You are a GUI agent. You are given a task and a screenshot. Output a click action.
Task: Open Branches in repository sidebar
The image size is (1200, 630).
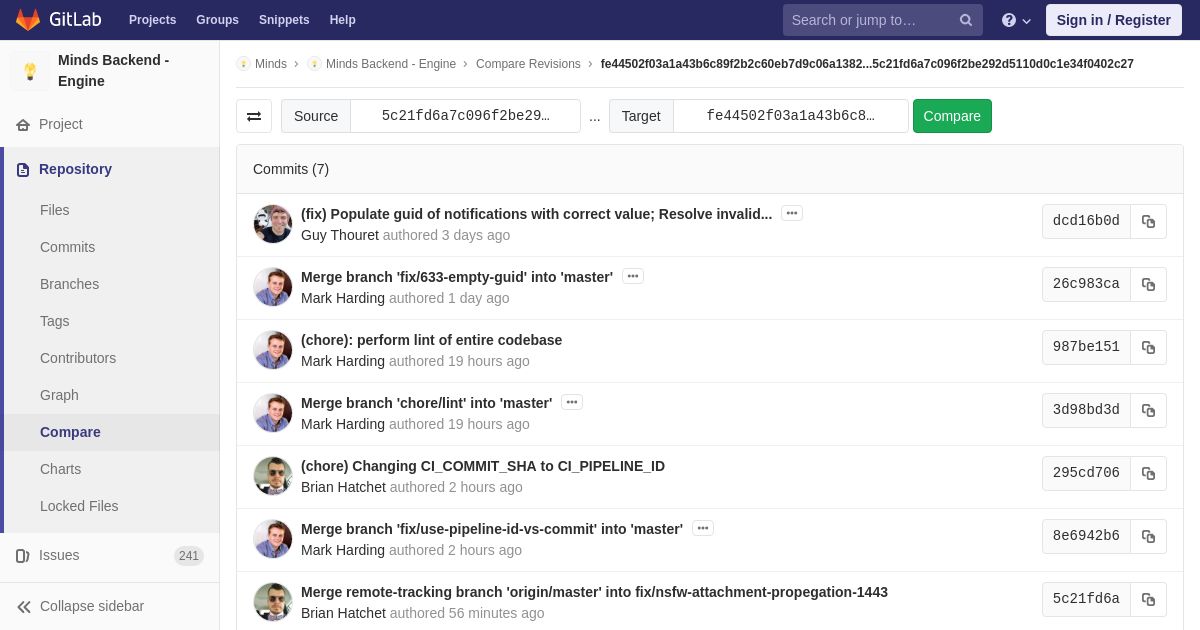[69, 284]
